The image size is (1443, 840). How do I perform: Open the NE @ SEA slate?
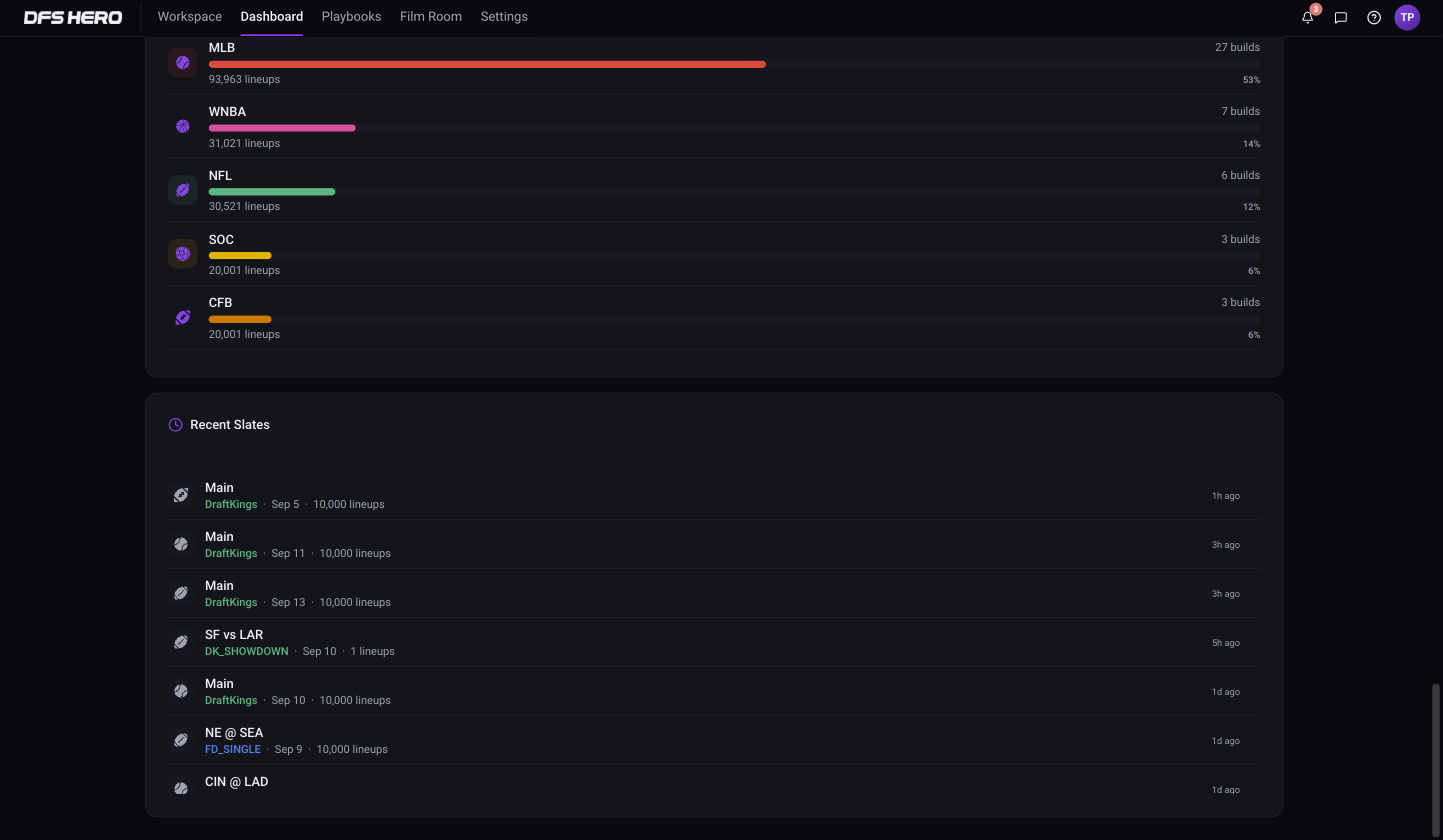[x=714, y=740]
